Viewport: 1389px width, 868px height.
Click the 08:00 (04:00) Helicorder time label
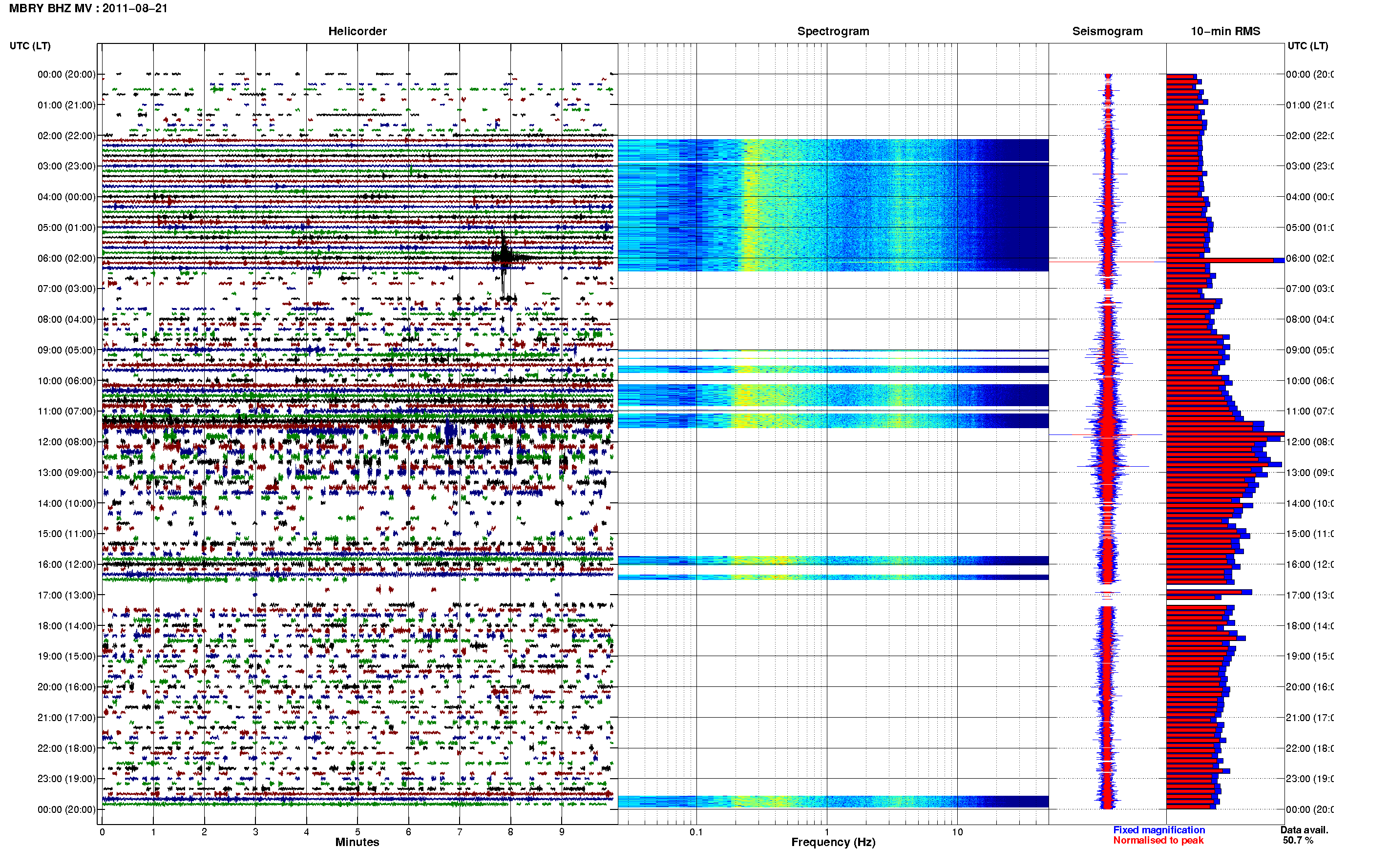(66, 320)
